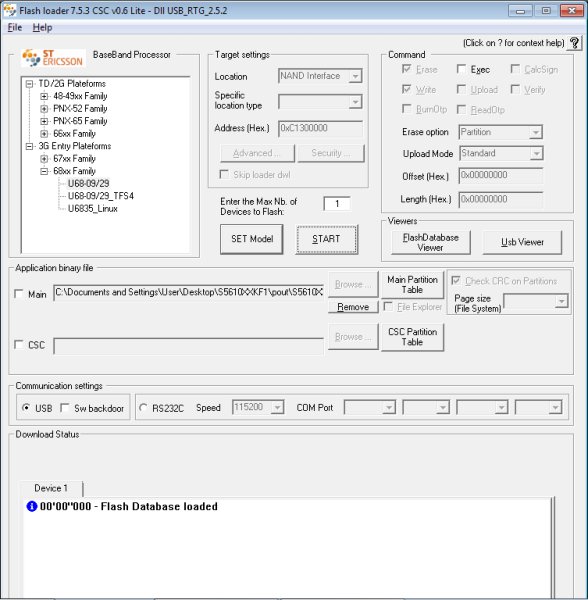
Task: Open the Location NAND Interface dropdown
Action: [320, 76]
